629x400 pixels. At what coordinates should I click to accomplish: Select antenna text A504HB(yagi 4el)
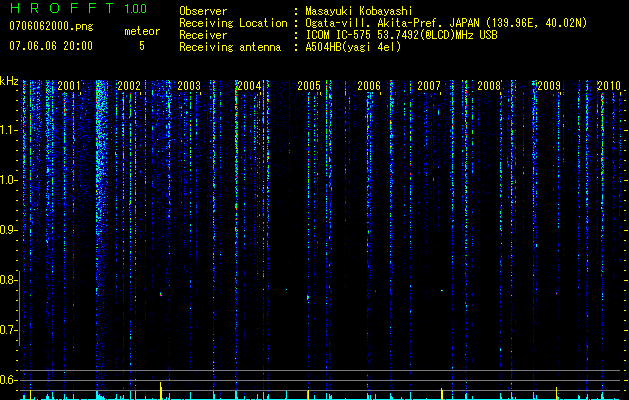(353, 47)
